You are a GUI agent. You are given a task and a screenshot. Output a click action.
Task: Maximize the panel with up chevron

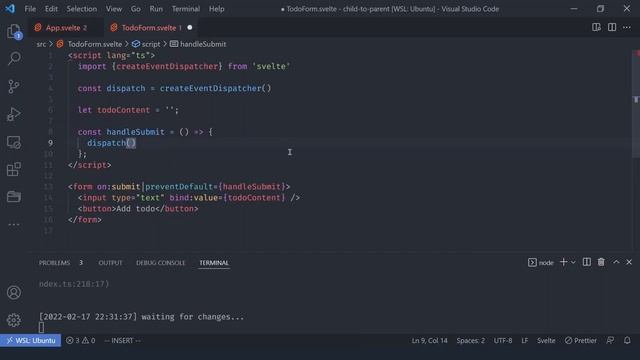click(x=616, y=262)
